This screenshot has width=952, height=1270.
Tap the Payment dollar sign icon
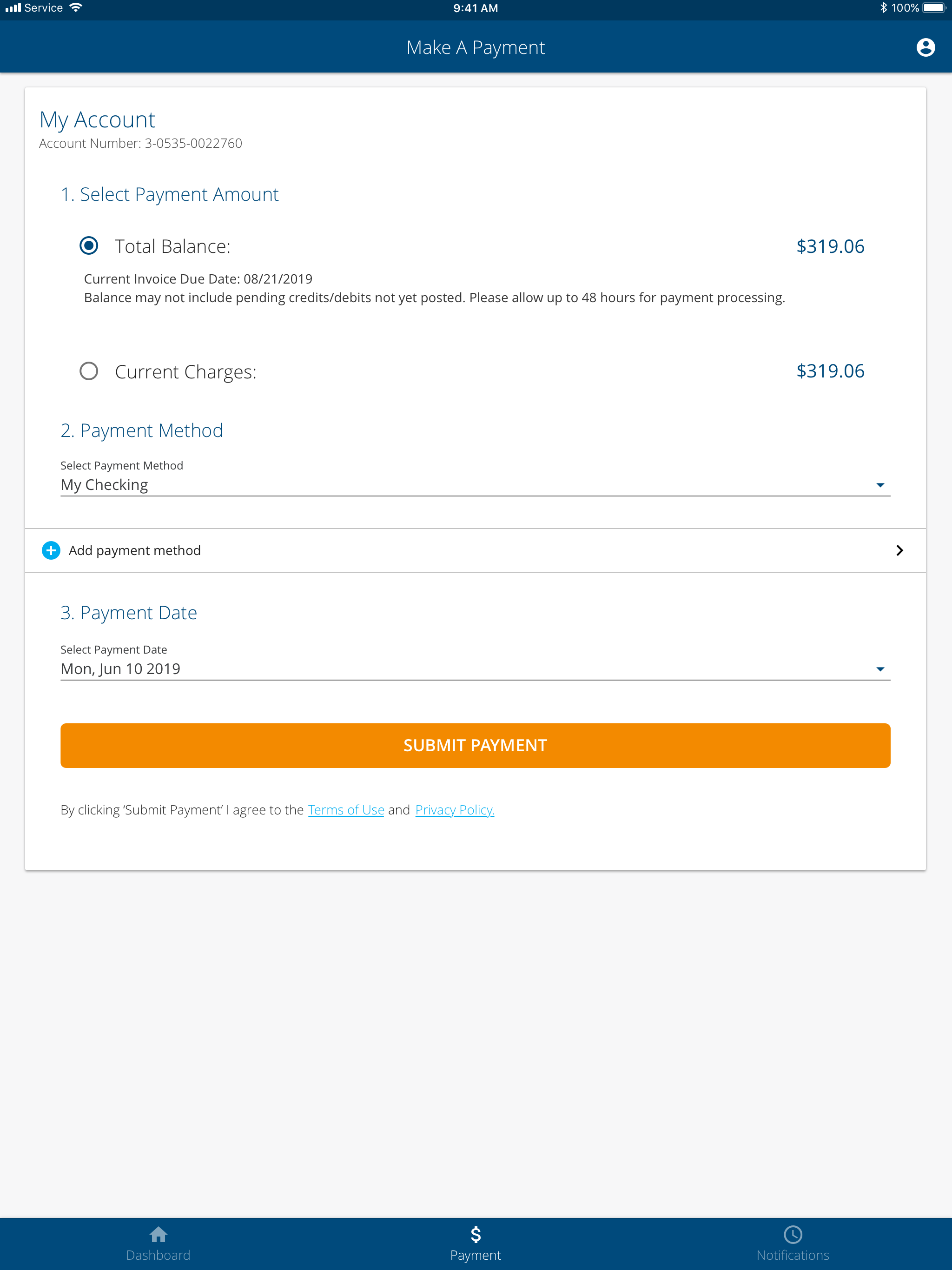(x=476, y=1234)
